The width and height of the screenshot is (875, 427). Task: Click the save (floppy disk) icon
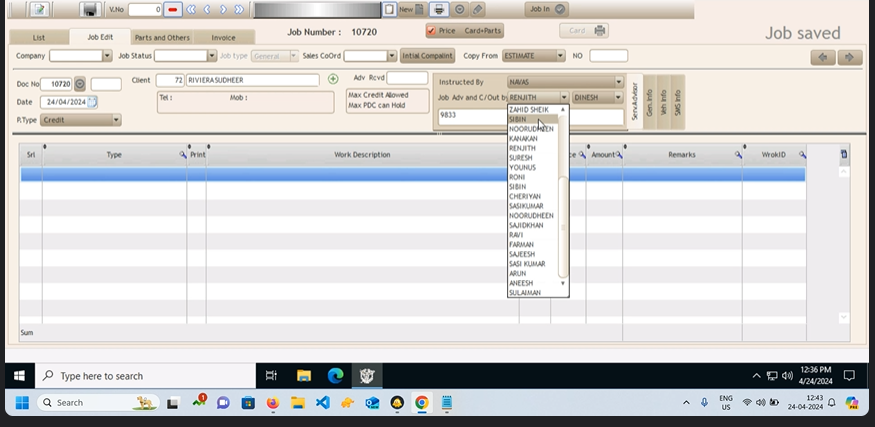(x=90, y=9)
